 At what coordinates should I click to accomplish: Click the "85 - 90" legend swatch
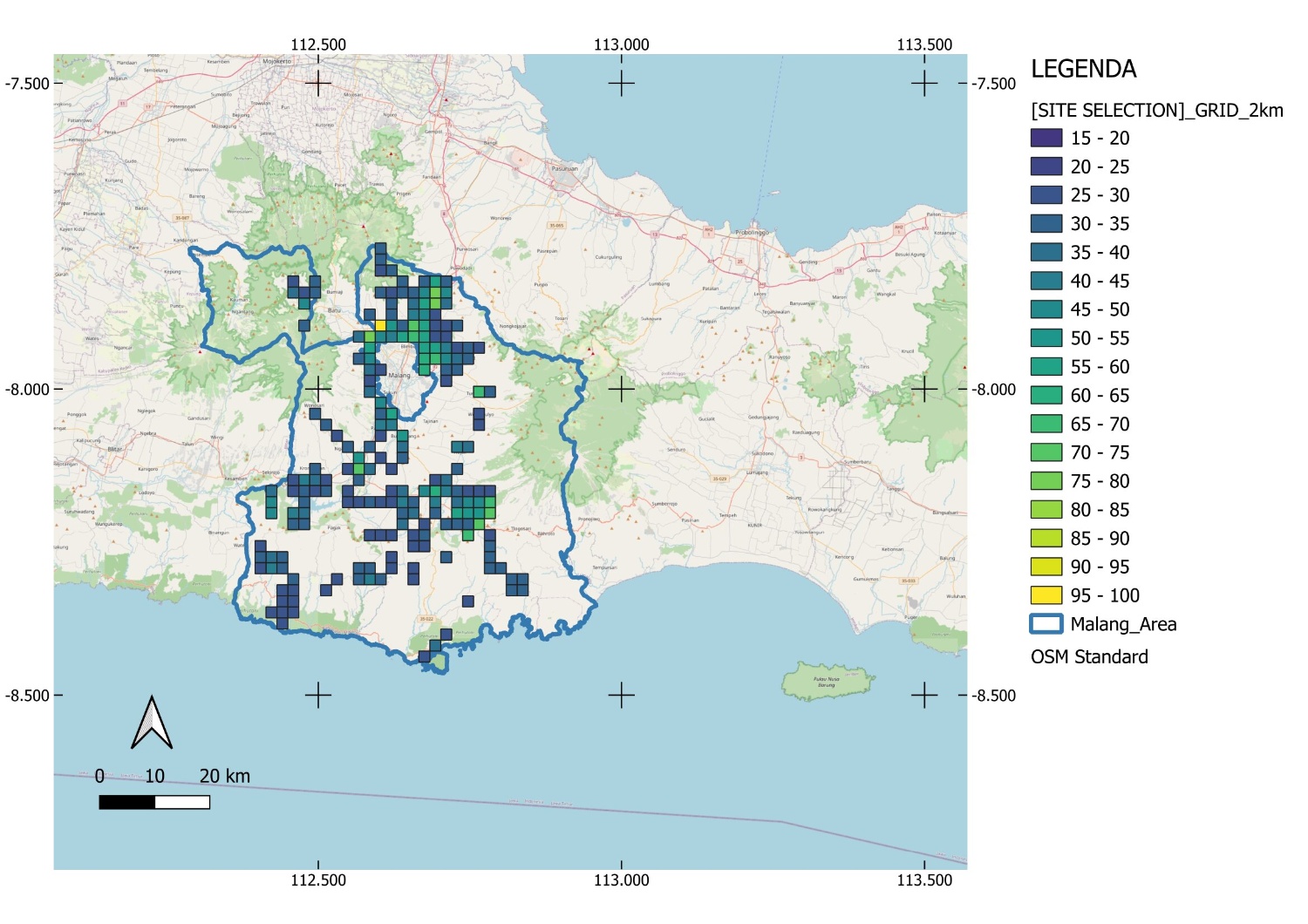(x=1046, y=538)
